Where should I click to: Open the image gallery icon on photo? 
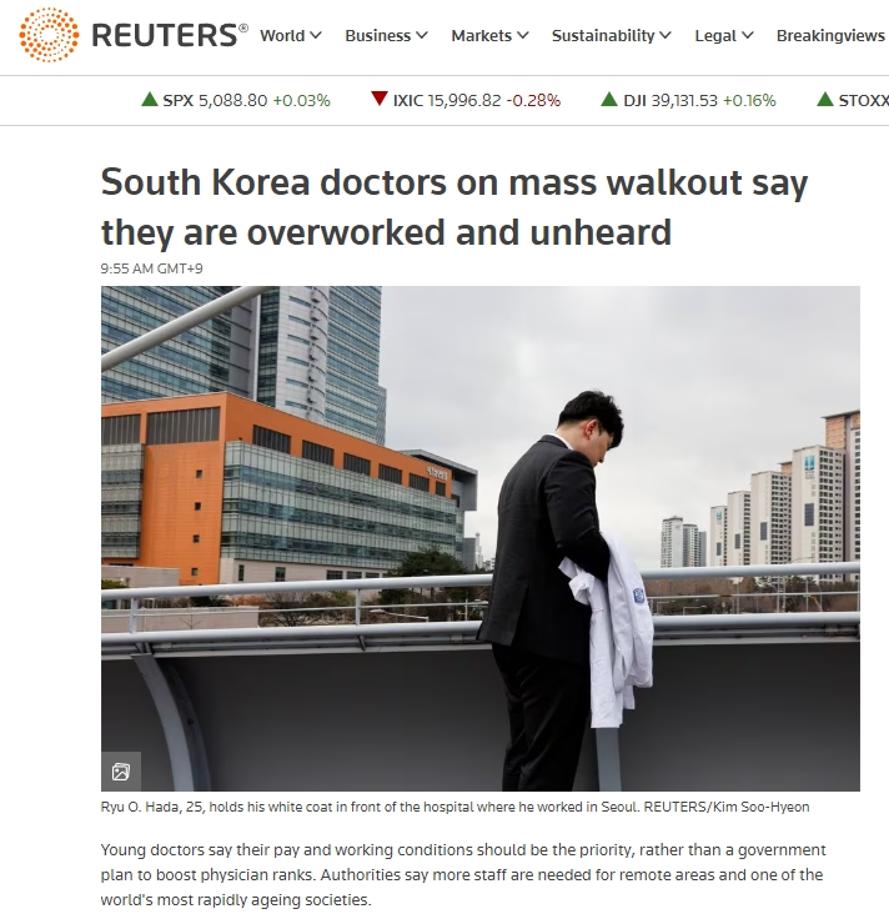click(x=121, y=772)
